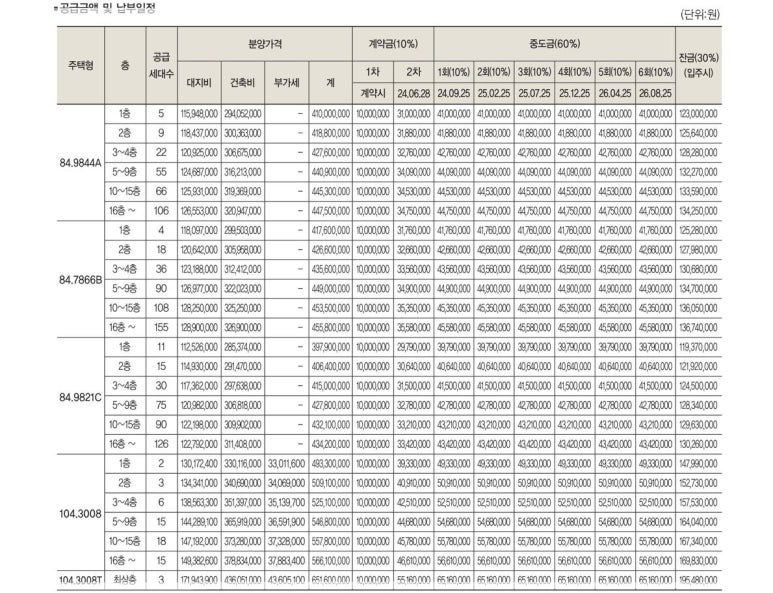Image resolution: width=773 pixels, height=593 pixels.
Task: Click household count 106
Action: (x=161, y=211)
